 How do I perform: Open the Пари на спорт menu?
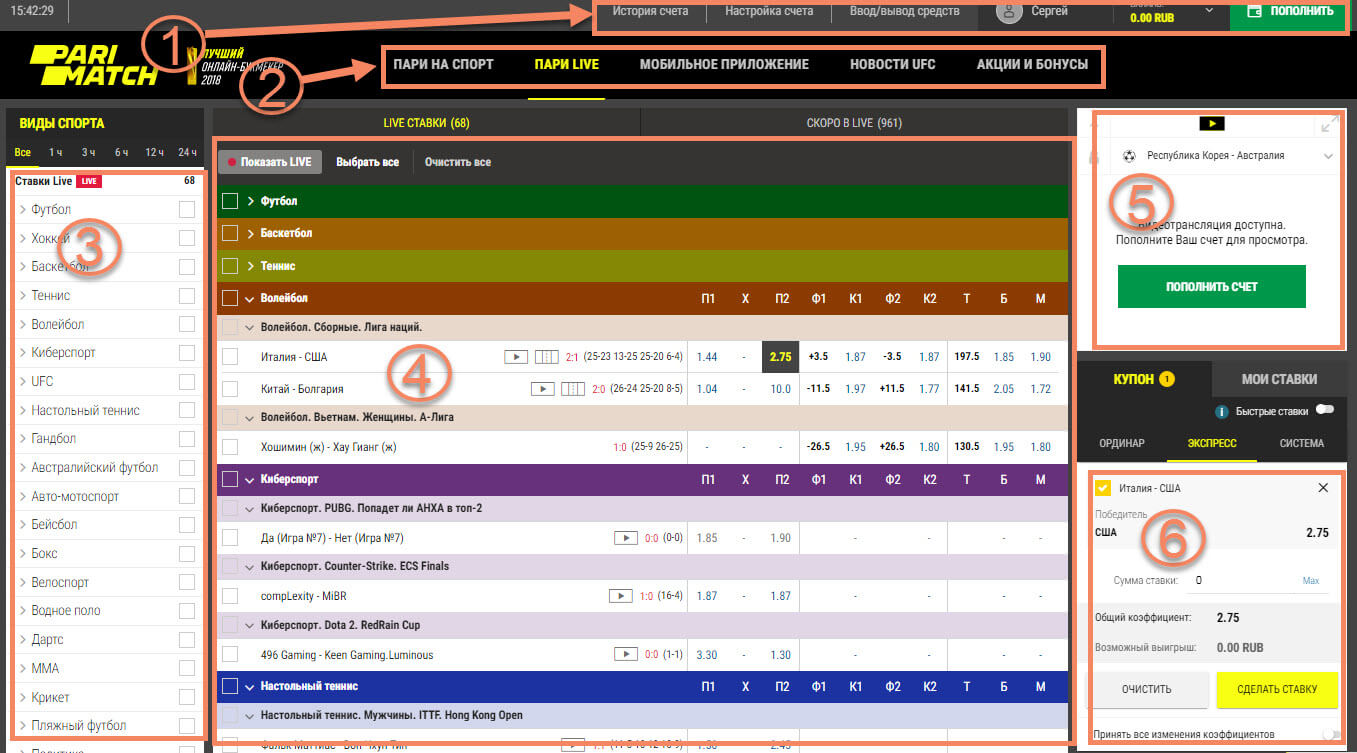(444, 64)
